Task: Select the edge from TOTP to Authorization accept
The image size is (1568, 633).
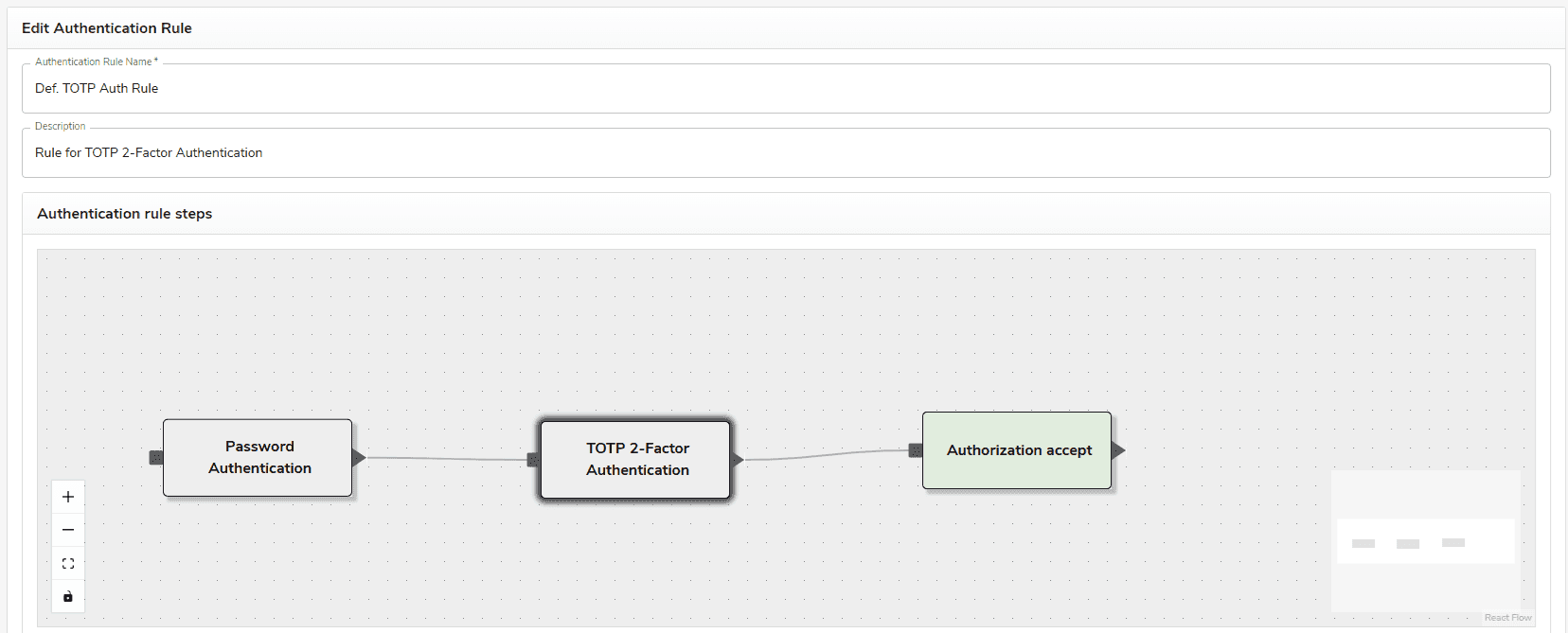Action: coord(824,455)
